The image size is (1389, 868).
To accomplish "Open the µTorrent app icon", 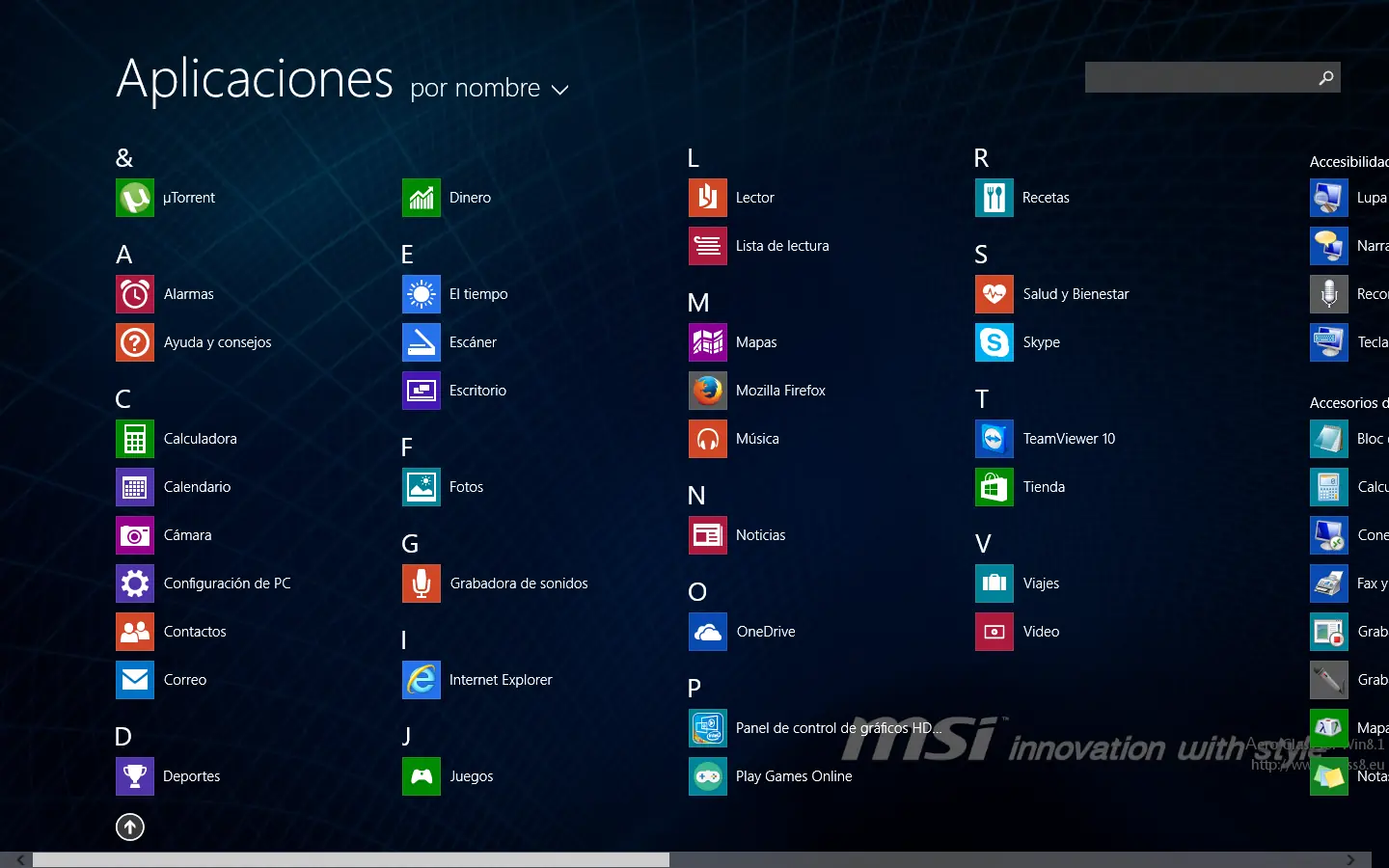I will pyautogui.click(x=135, y=198).
